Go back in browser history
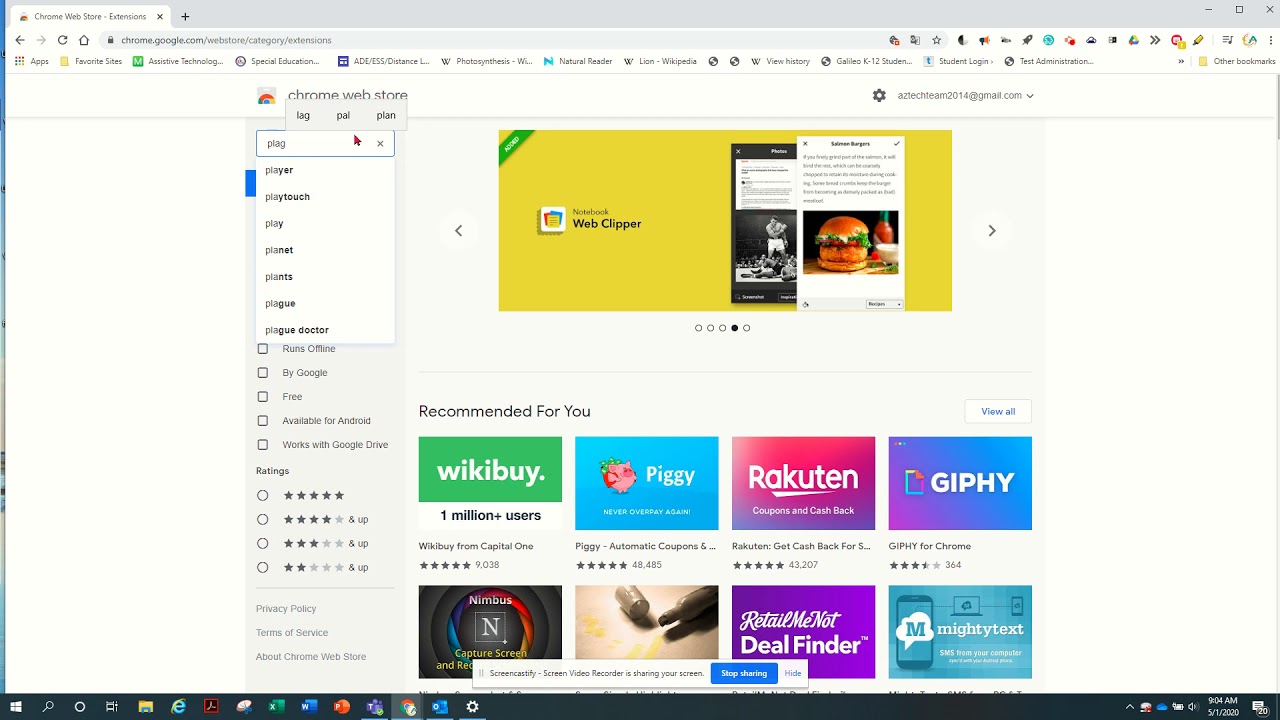 click(19, 40)
